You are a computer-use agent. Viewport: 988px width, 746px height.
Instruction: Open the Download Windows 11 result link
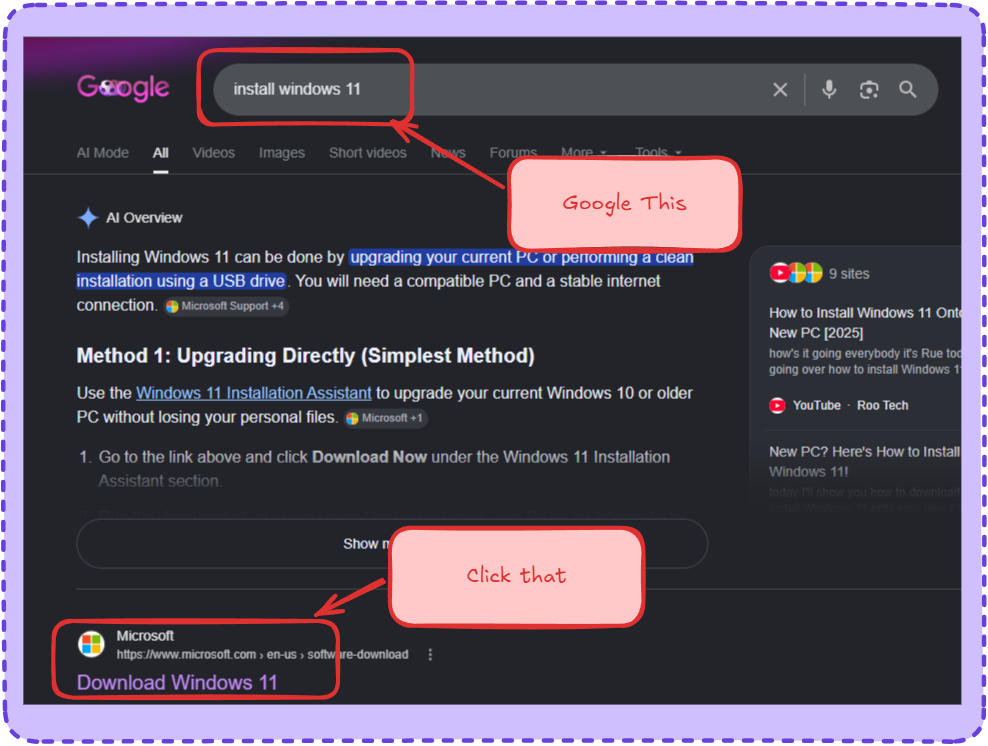[x=177, y=683]
